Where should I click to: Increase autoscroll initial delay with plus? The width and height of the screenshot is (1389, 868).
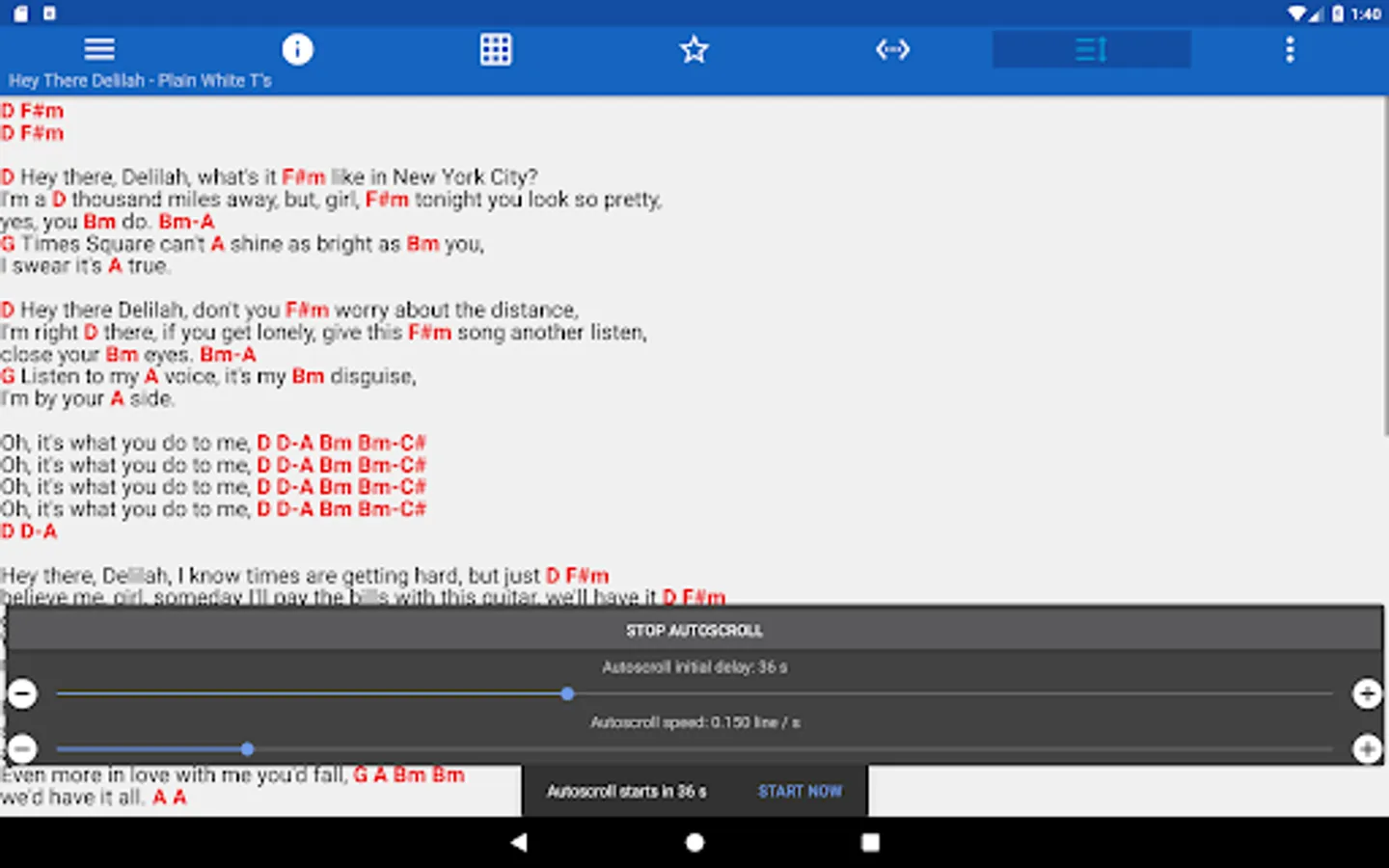coord(1367,693)
